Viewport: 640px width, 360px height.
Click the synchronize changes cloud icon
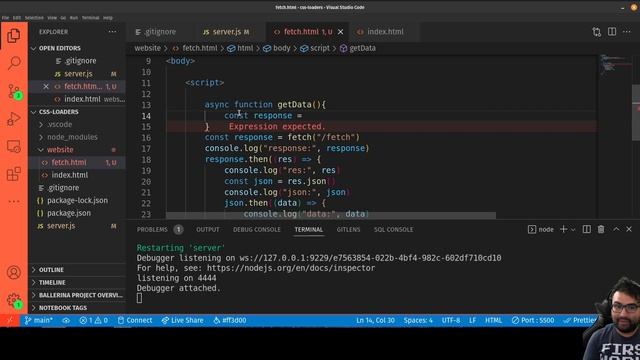coord(66,320)
